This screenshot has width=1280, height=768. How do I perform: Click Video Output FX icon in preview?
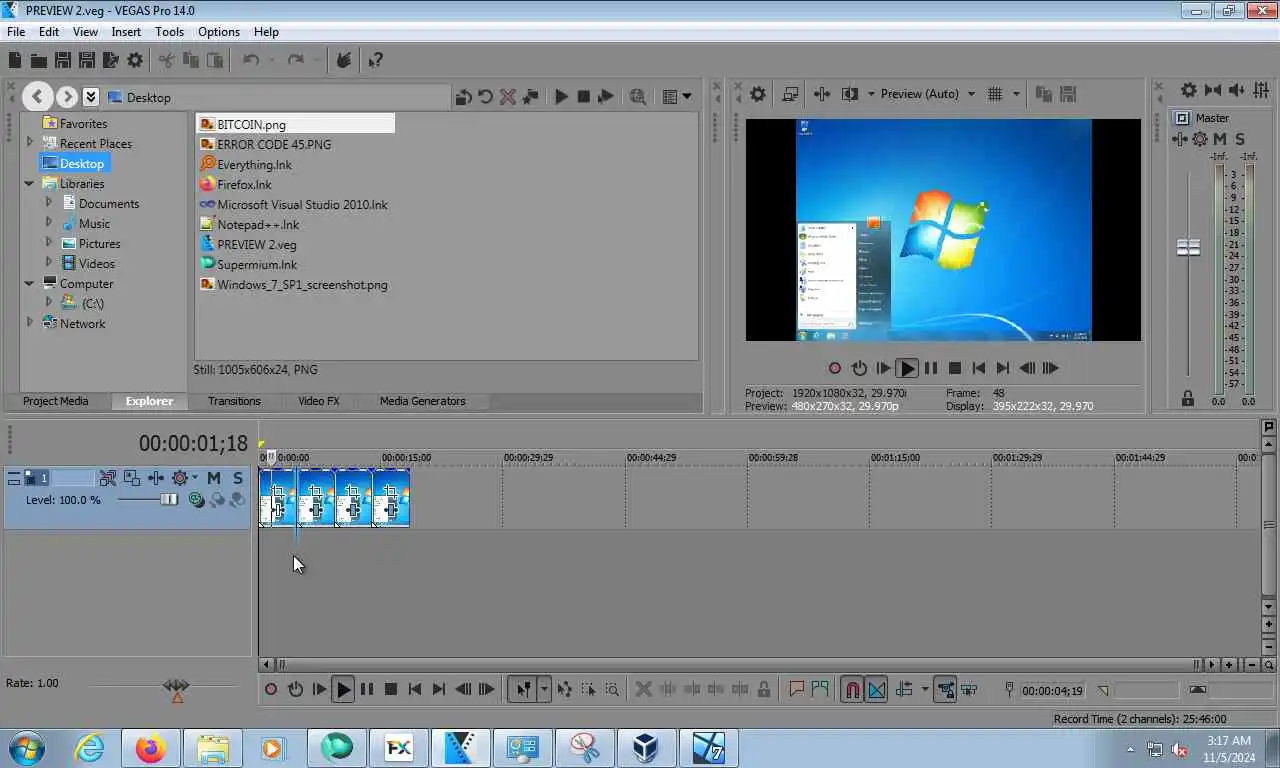[x=822, y=94]
